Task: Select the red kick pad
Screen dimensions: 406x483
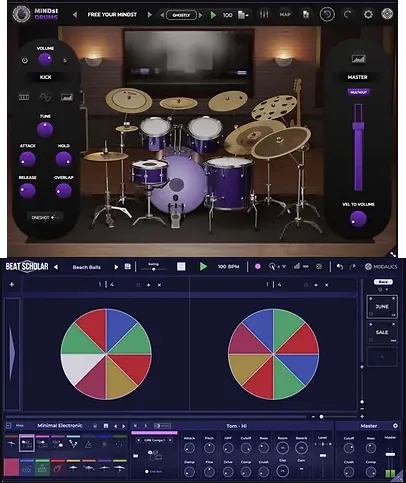Action: coord(11,467)
